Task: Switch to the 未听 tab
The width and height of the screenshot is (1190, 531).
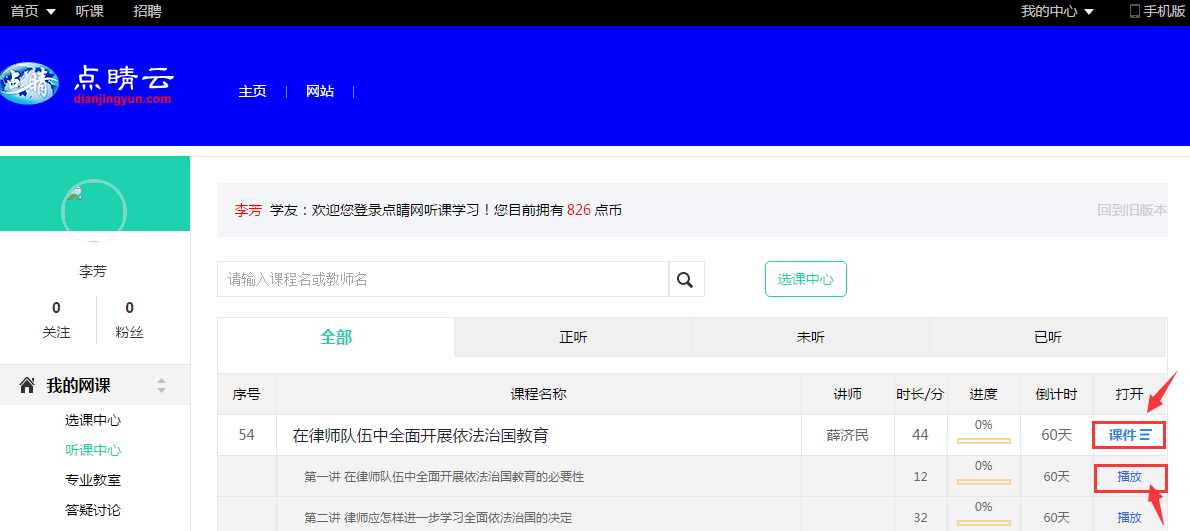Action: pos(810,338)
